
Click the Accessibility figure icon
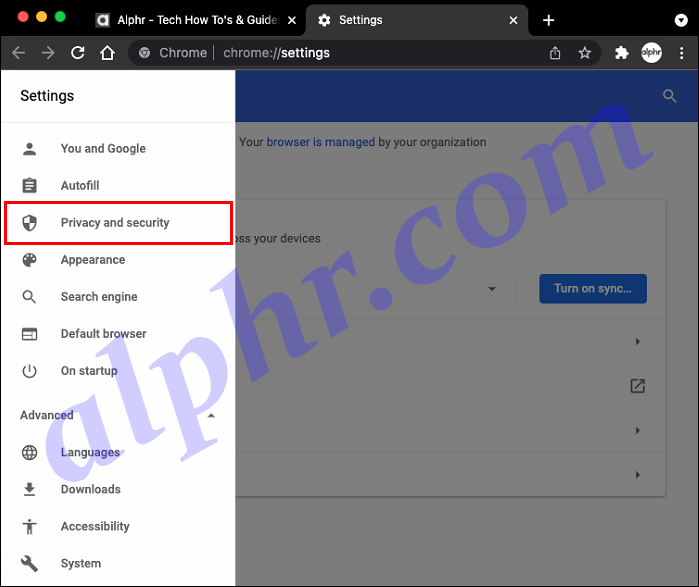pyautogui.click(x=29, y=526)
